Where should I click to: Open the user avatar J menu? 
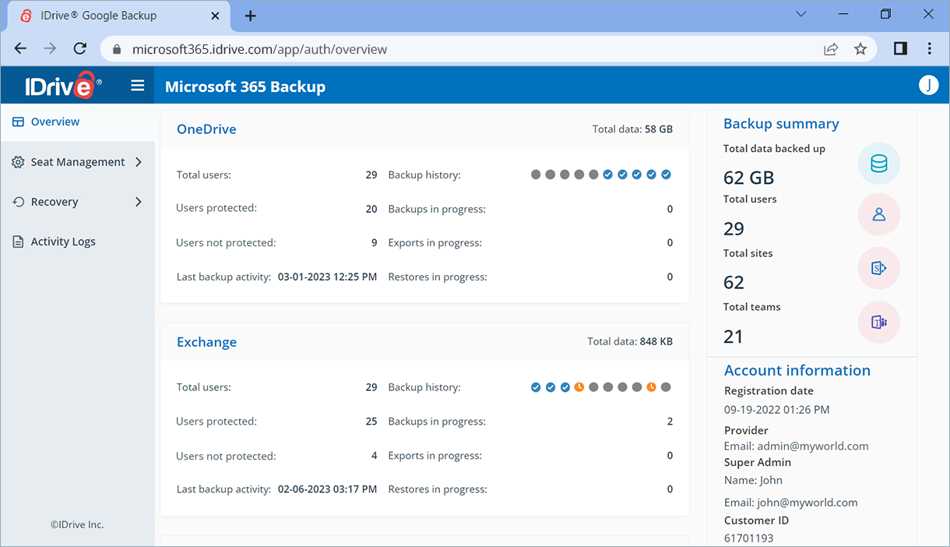coord(928,85)
